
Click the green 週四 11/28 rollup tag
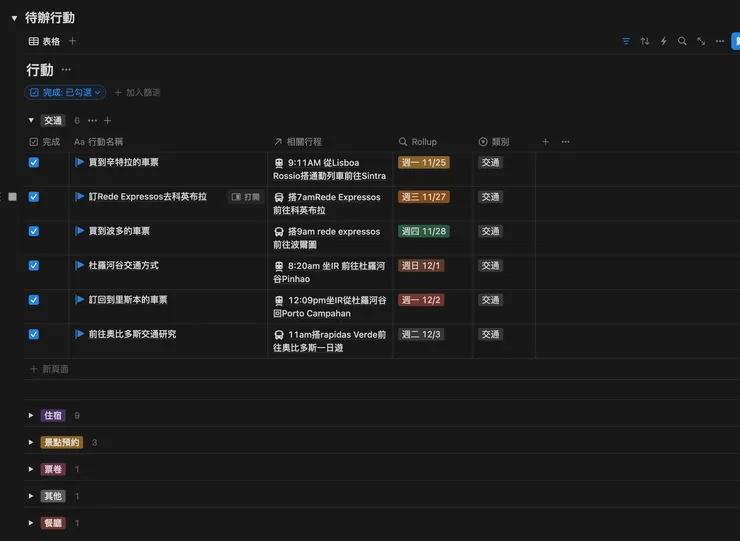[x=423, y=231]
